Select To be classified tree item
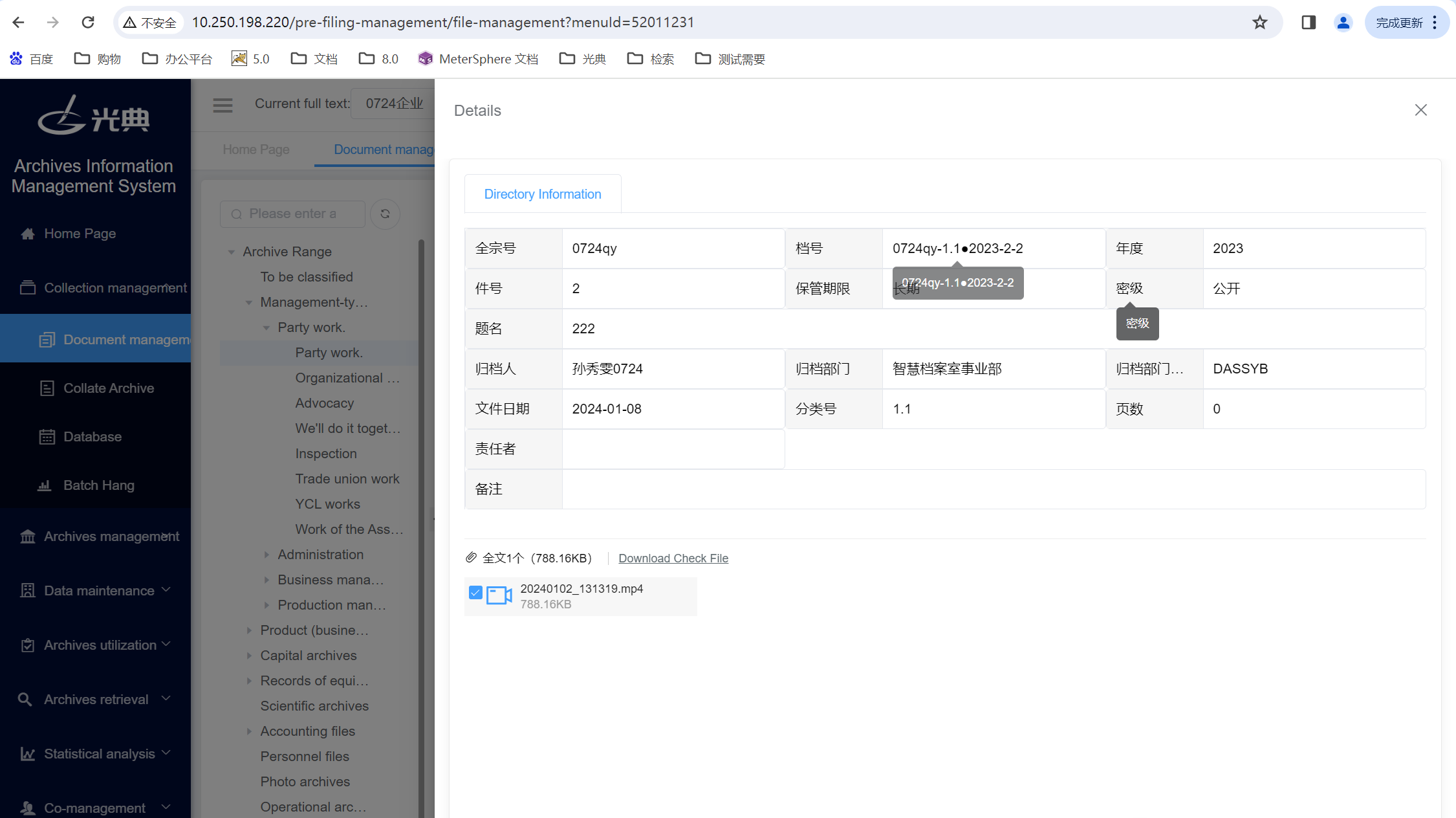The width and height of the screenshot is (1456, 818). click(x=307, y=277)
